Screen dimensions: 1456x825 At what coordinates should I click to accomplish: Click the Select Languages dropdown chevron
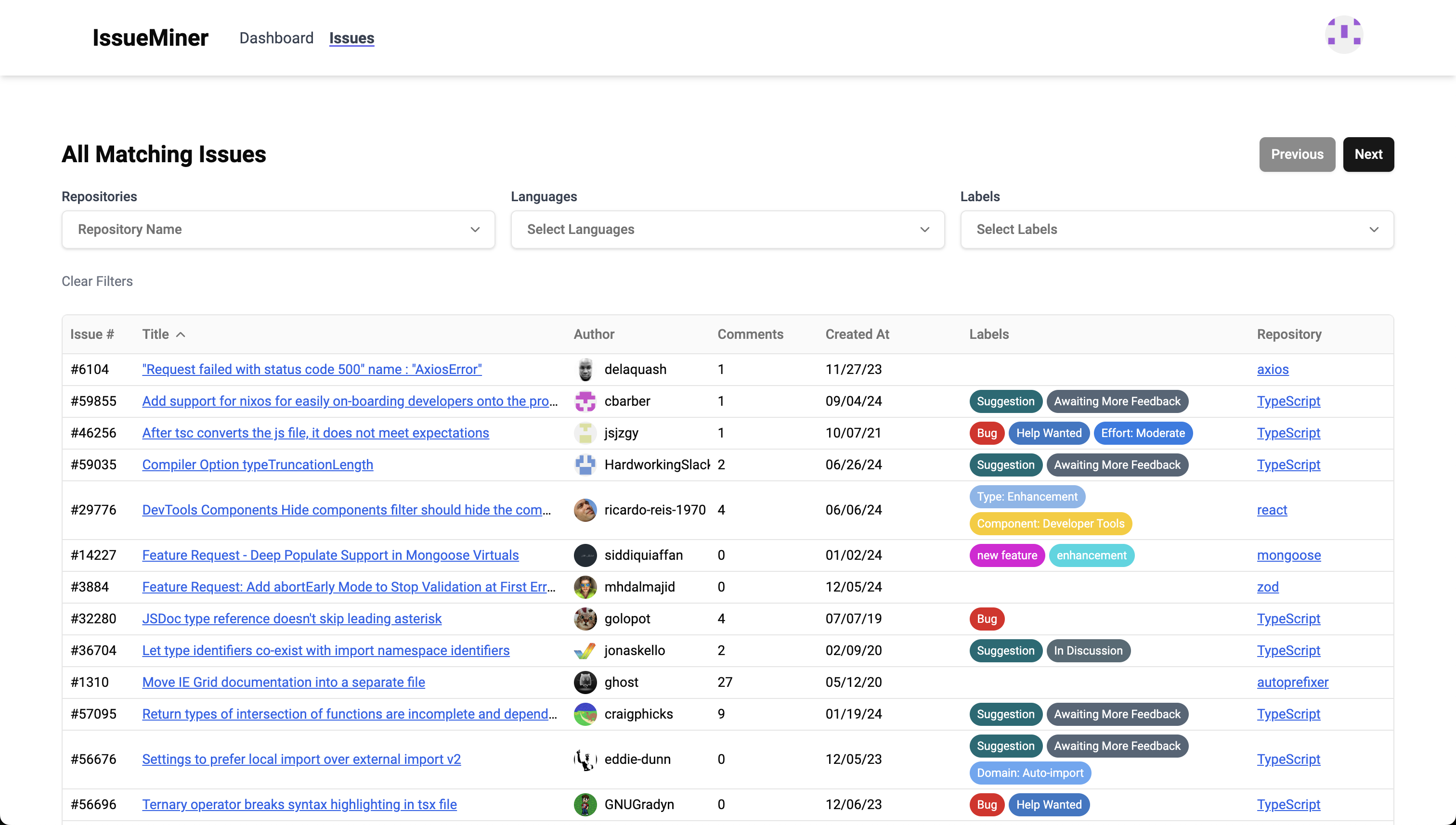click(924, 230)
